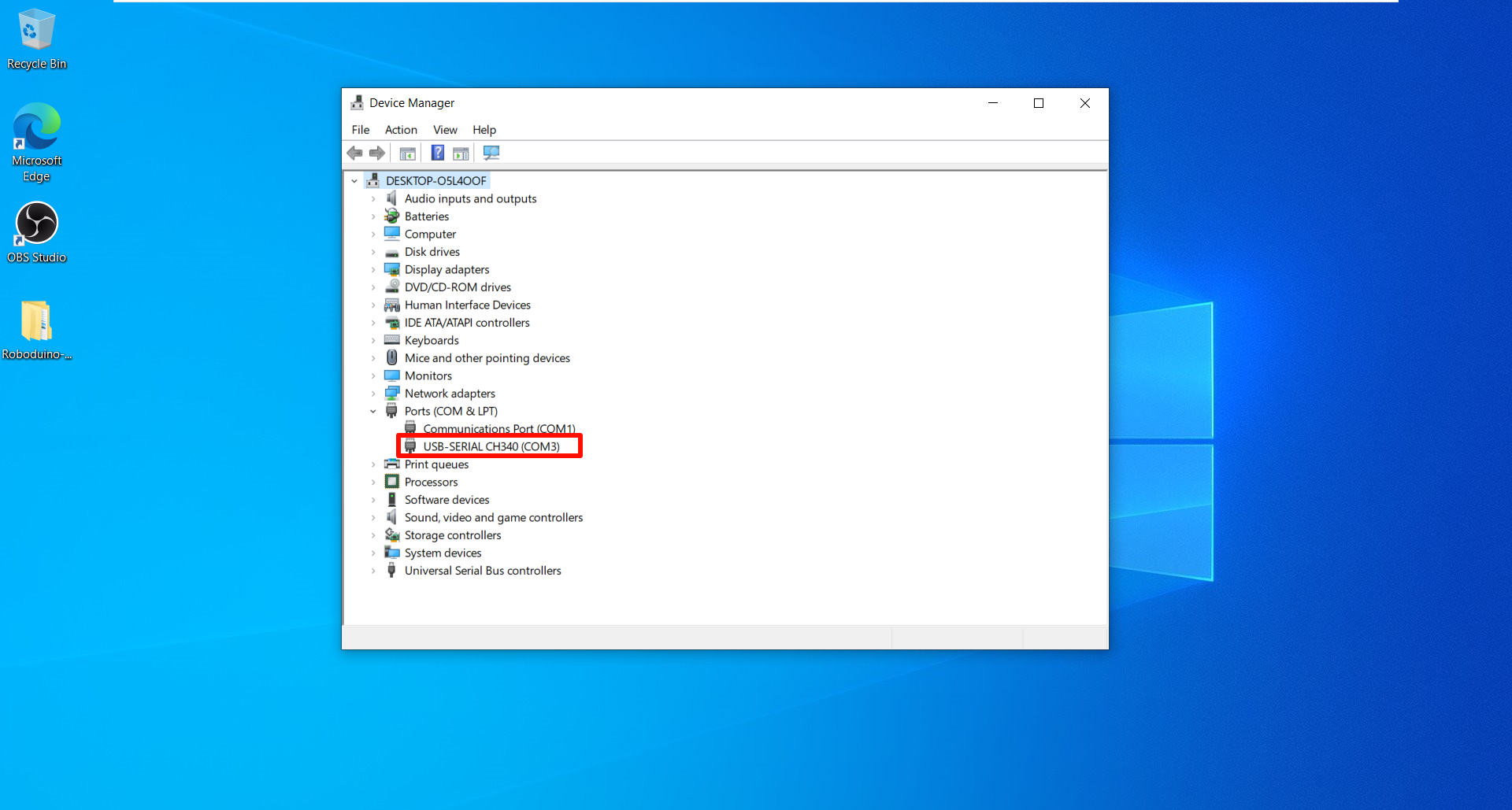The image size is (1512, 810).
Task: Click the Print queues printer icon
Action: 391,464
